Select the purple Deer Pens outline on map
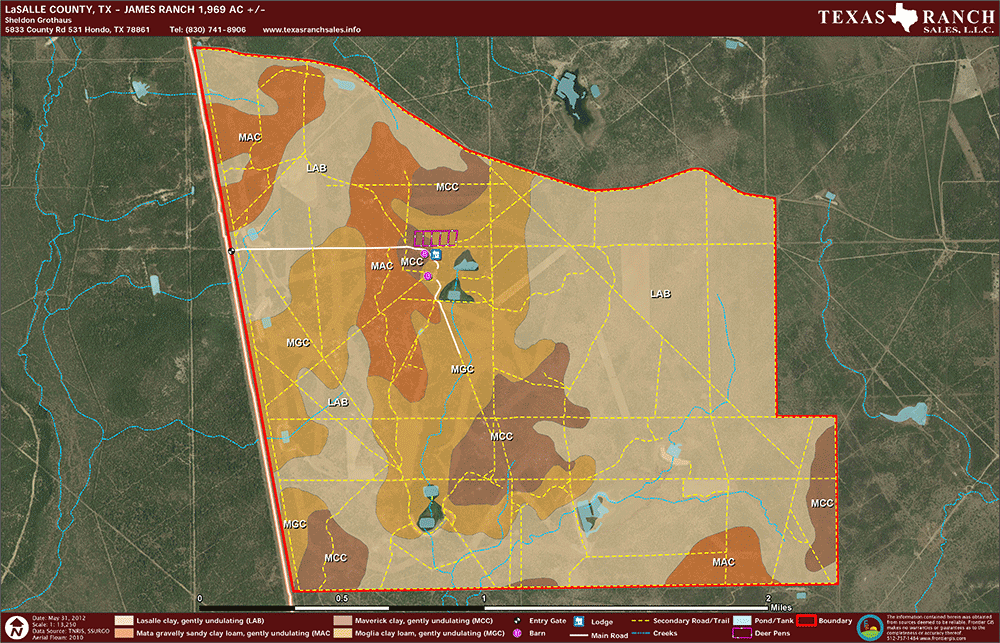Screen dimensions: 1000x643 point(435,237)
